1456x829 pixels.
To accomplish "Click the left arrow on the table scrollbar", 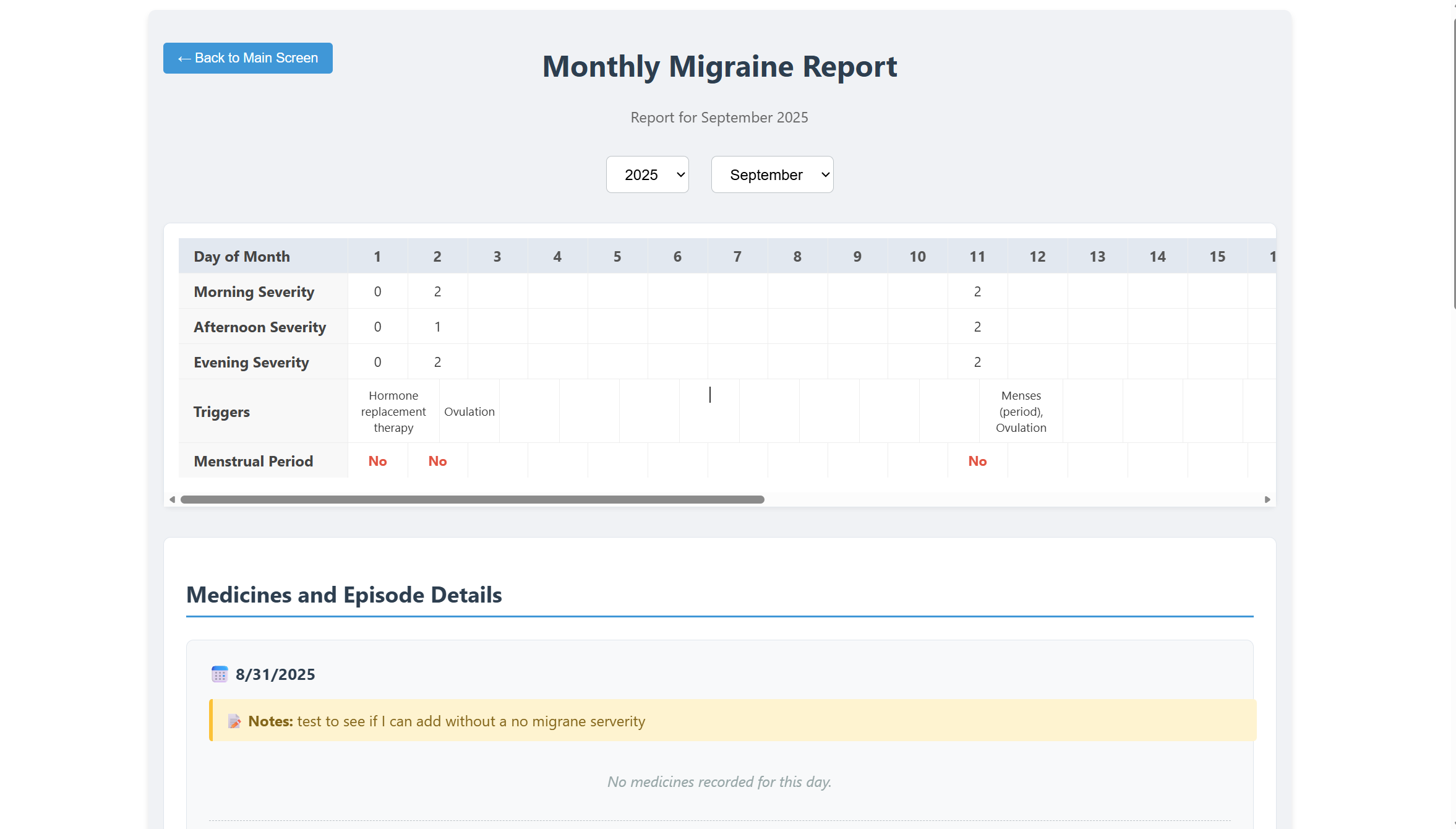I will pyautogui.click(x=172, y=499).
